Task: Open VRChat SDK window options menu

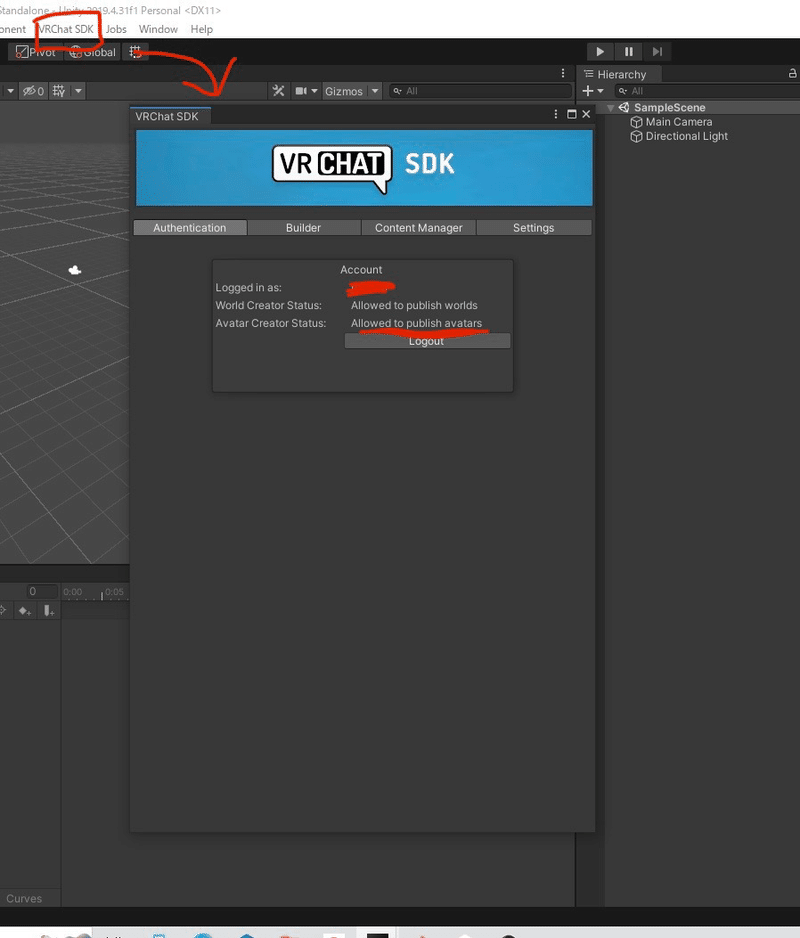Action: tap(555, 114)
